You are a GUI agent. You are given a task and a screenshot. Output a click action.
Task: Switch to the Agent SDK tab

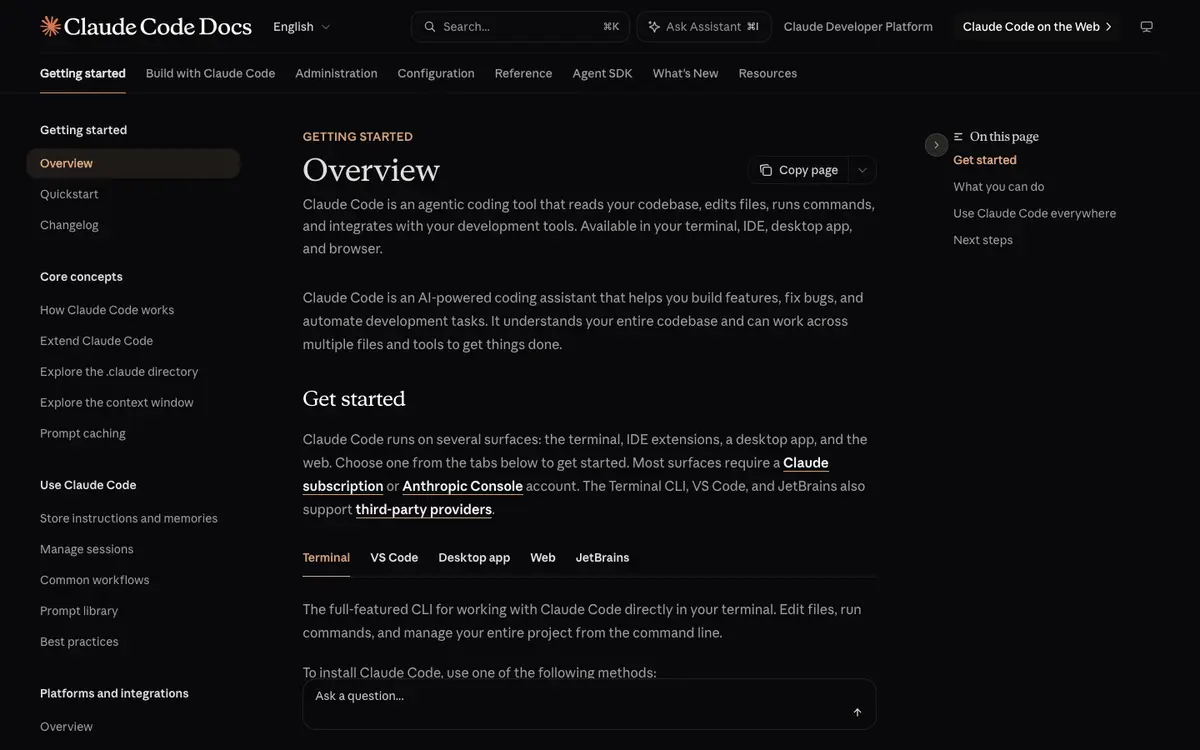602,73
